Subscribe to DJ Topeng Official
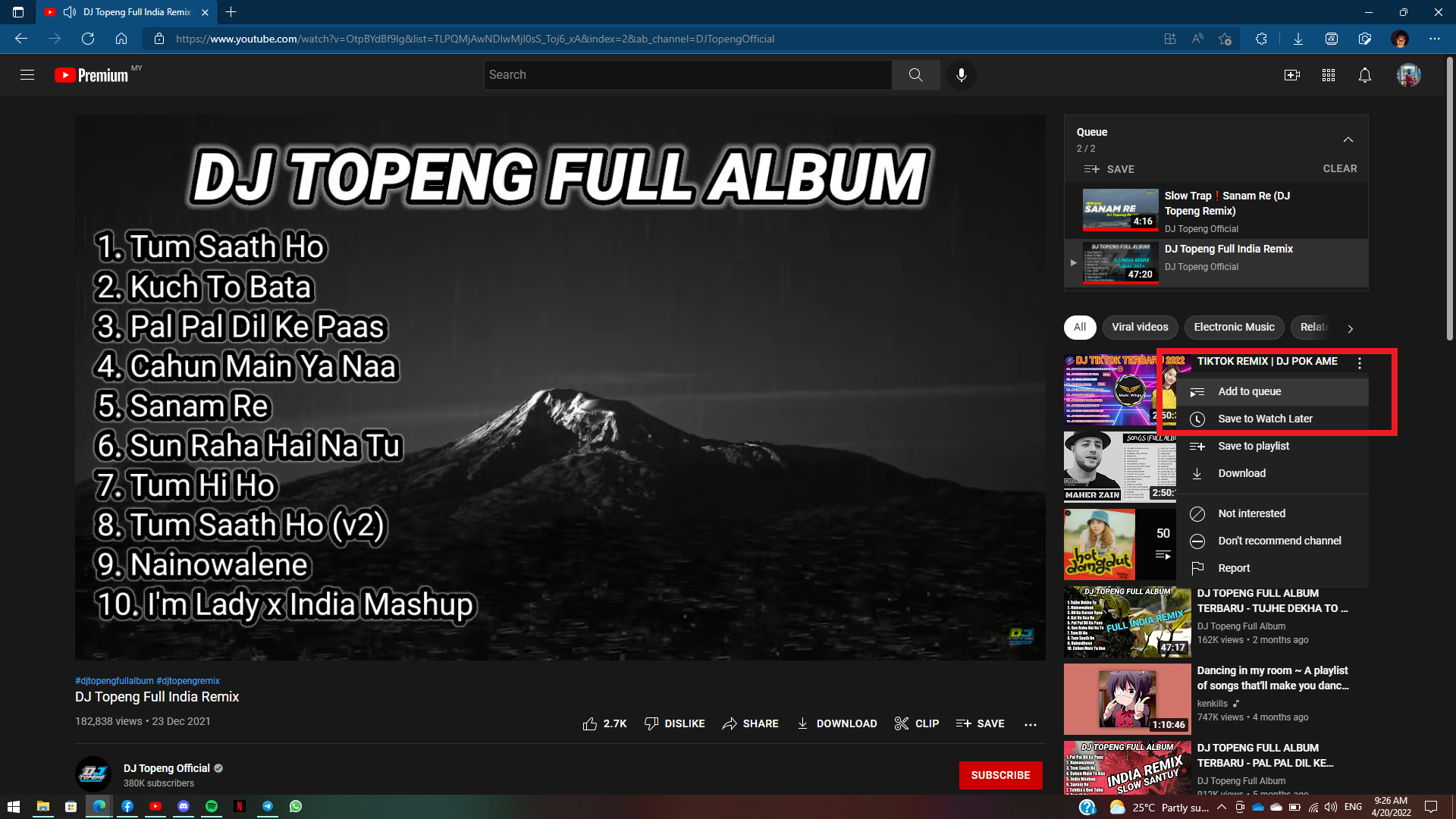 1000,775
